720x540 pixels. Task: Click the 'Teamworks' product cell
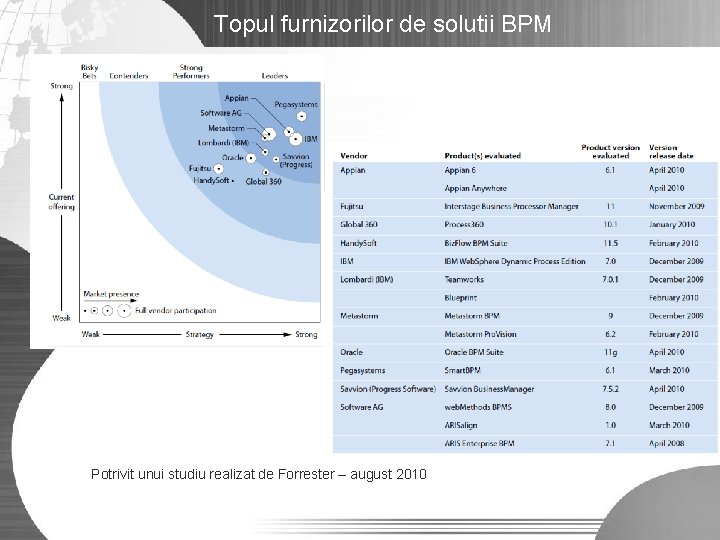coord(464,279)
